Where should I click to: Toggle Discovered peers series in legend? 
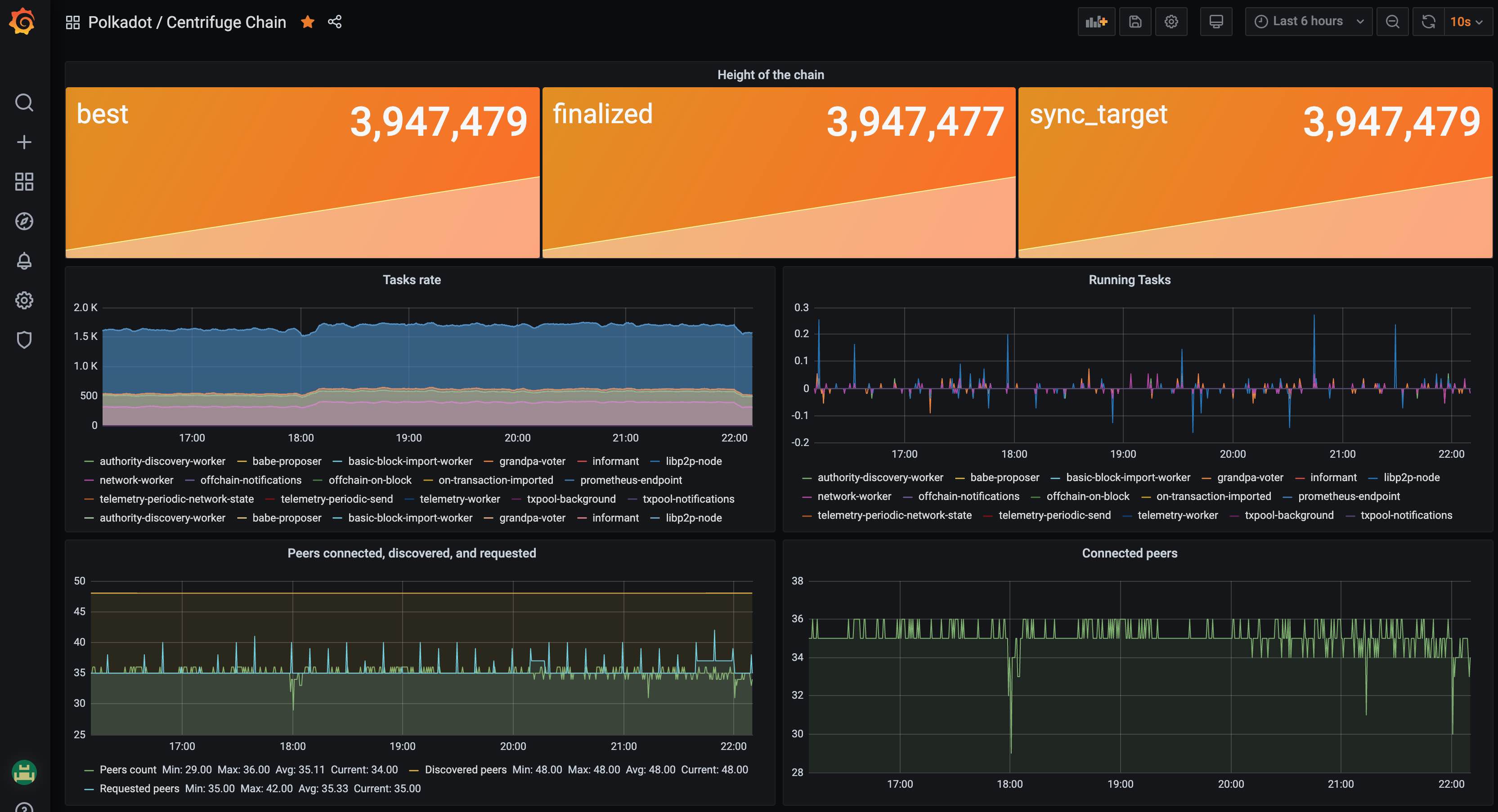click(x=465, y=770)
